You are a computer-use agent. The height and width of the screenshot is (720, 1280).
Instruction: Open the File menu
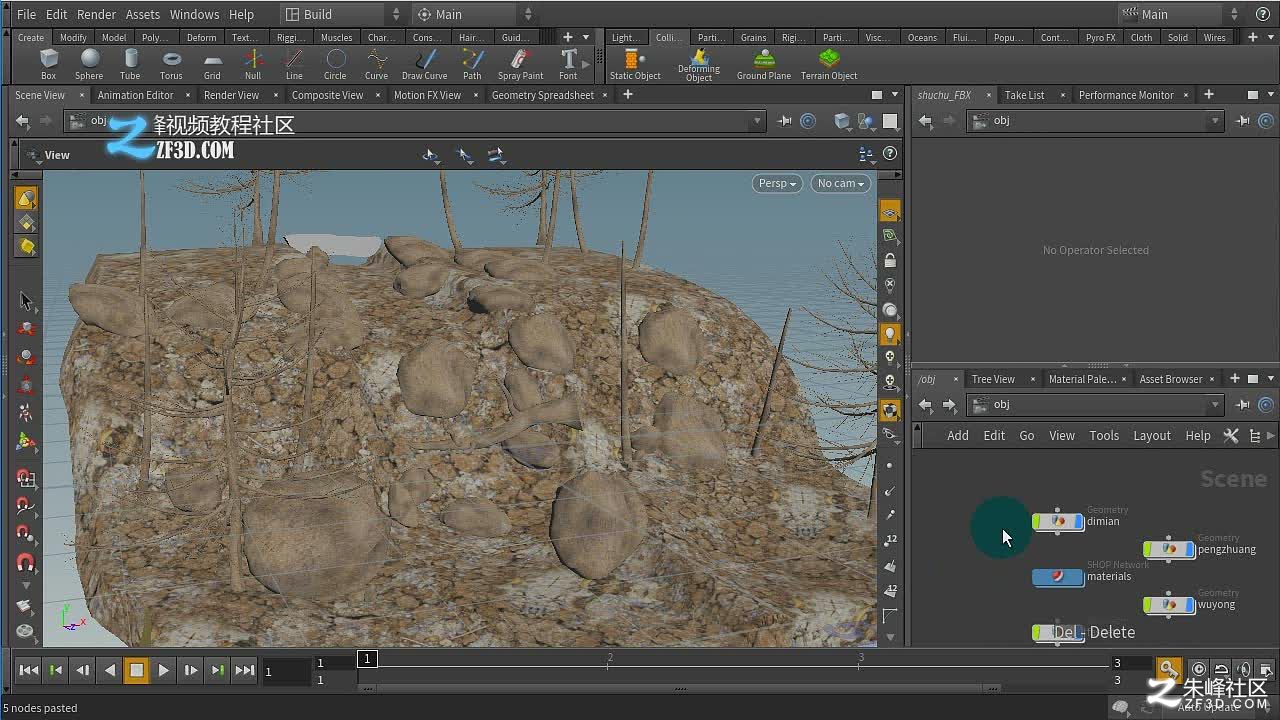tap(26, 14)
